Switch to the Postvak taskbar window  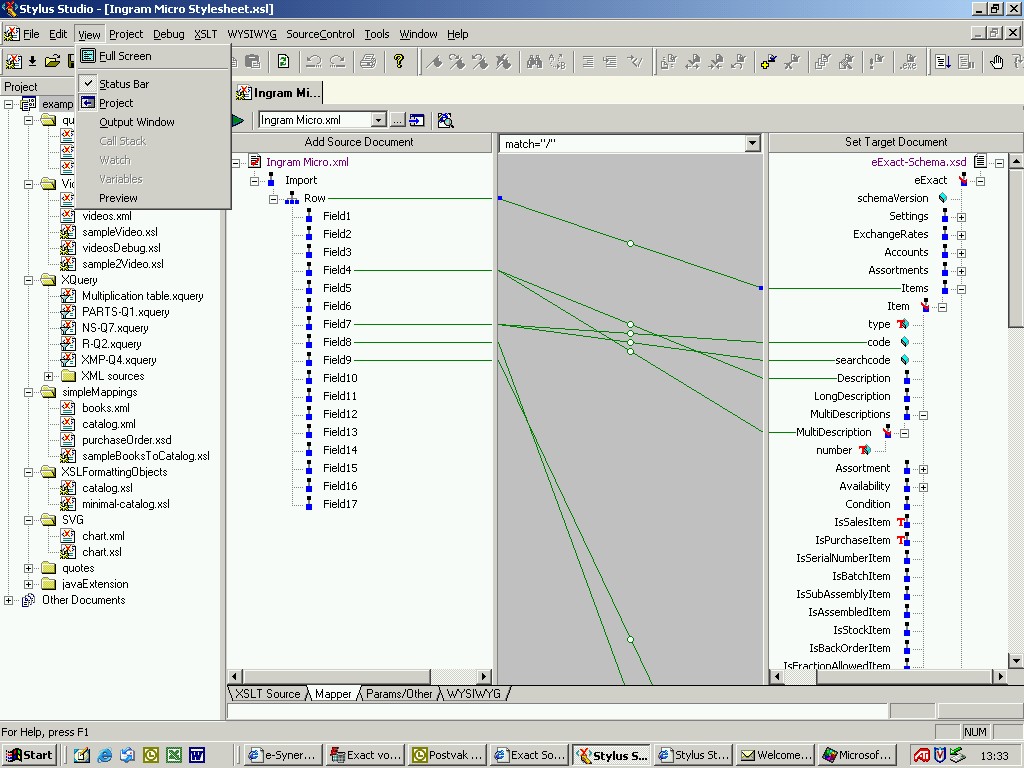[448, 756]
